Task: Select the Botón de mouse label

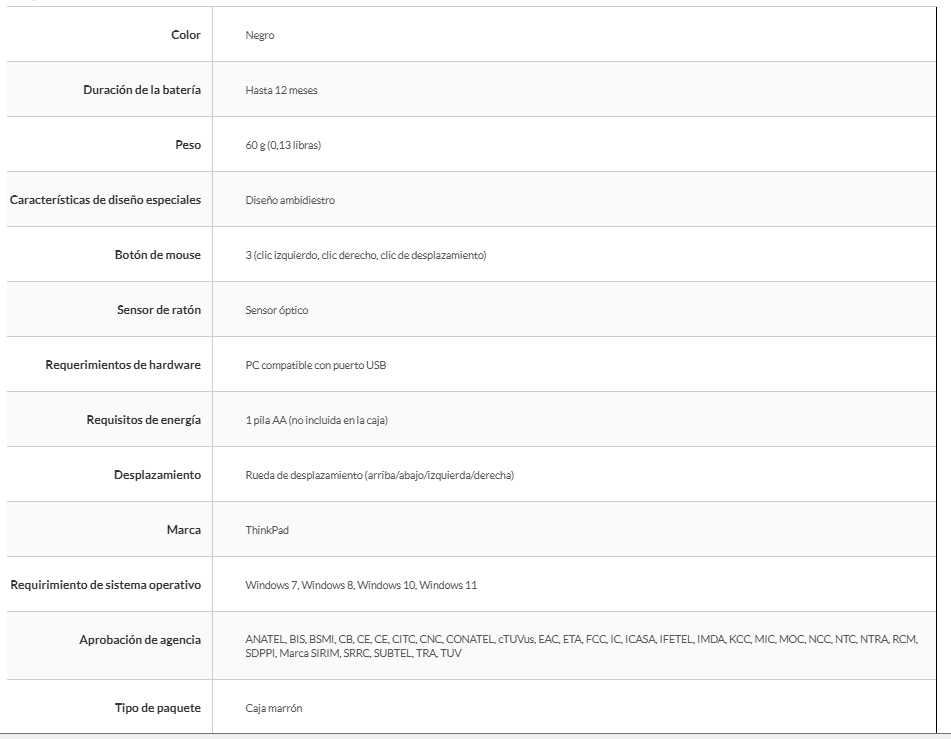Action: [158, 255]
